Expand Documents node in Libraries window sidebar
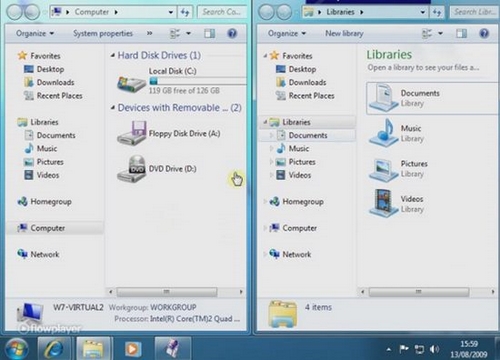Viewport: 500px width, 360px height. (x=271, y=135)
